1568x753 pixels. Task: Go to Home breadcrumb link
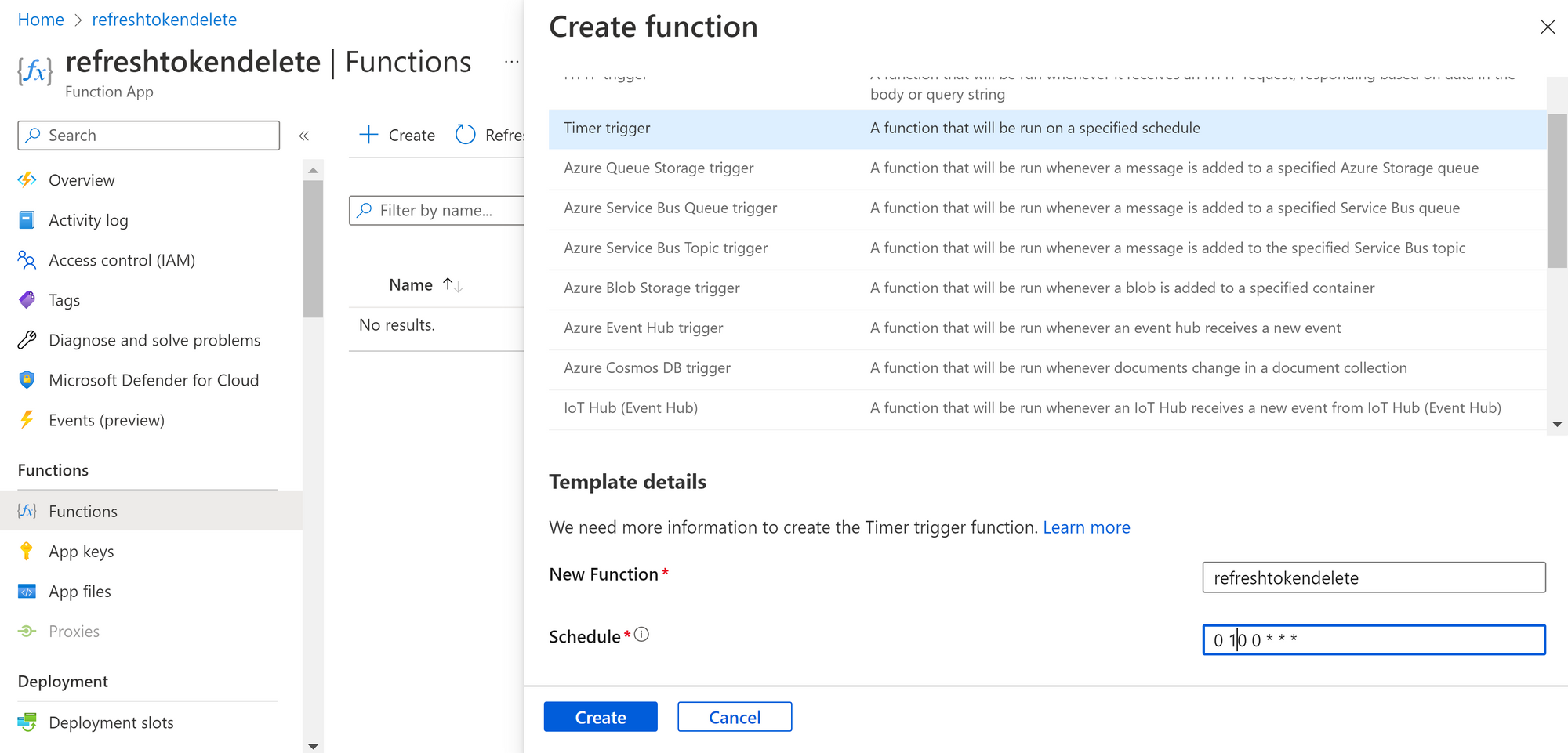41,19
